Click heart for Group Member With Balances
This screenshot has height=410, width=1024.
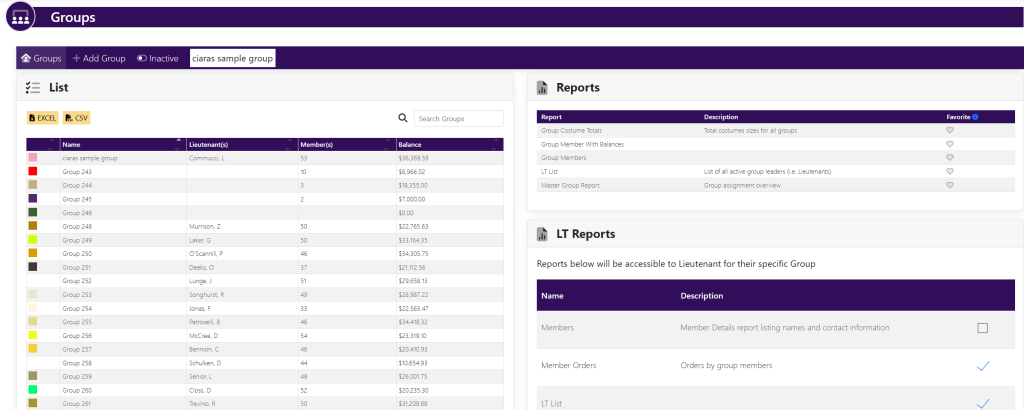coord(949,144)
